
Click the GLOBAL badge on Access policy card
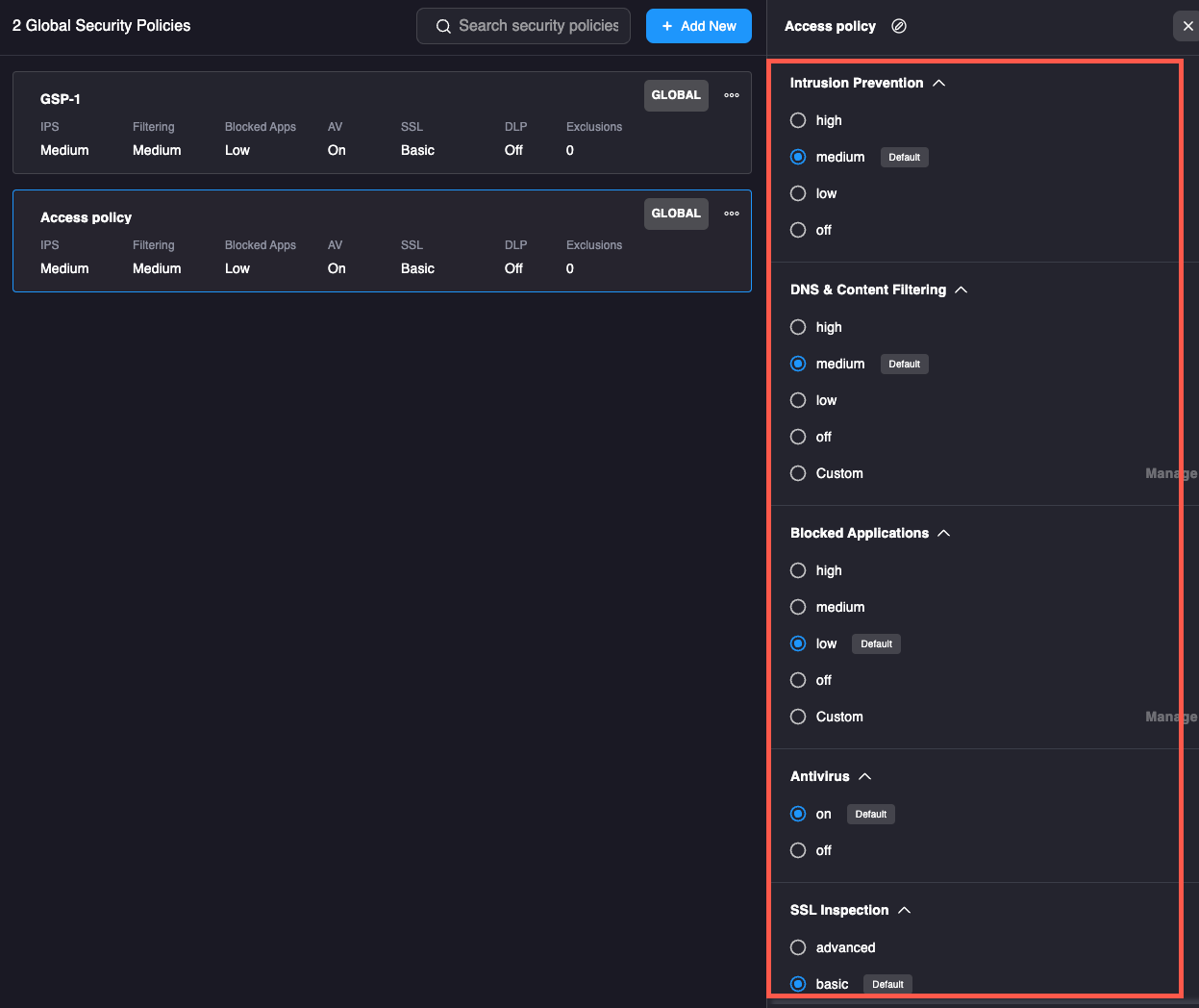(x=676, y=214)
